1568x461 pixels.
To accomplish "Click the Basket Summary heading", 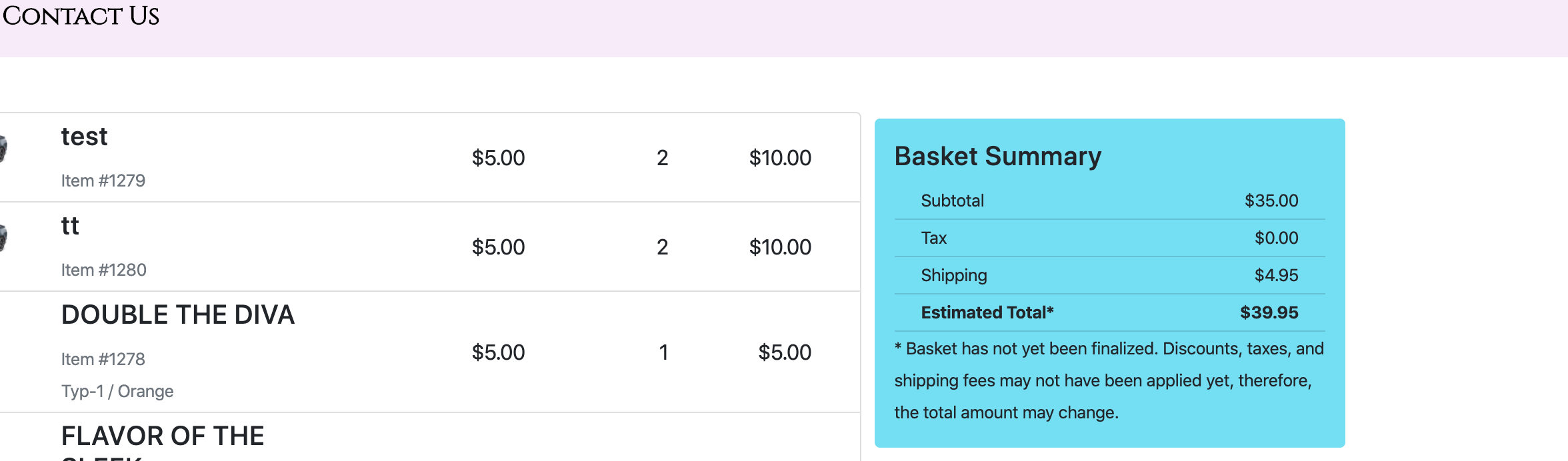I will point(998,157).
